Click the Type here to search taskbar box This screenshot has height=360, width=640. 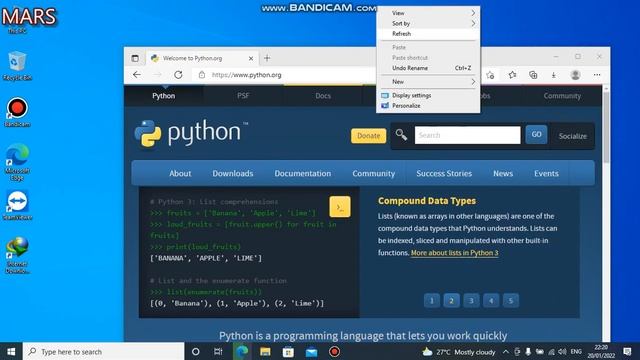pyautogui.click(x=104, y=351)
